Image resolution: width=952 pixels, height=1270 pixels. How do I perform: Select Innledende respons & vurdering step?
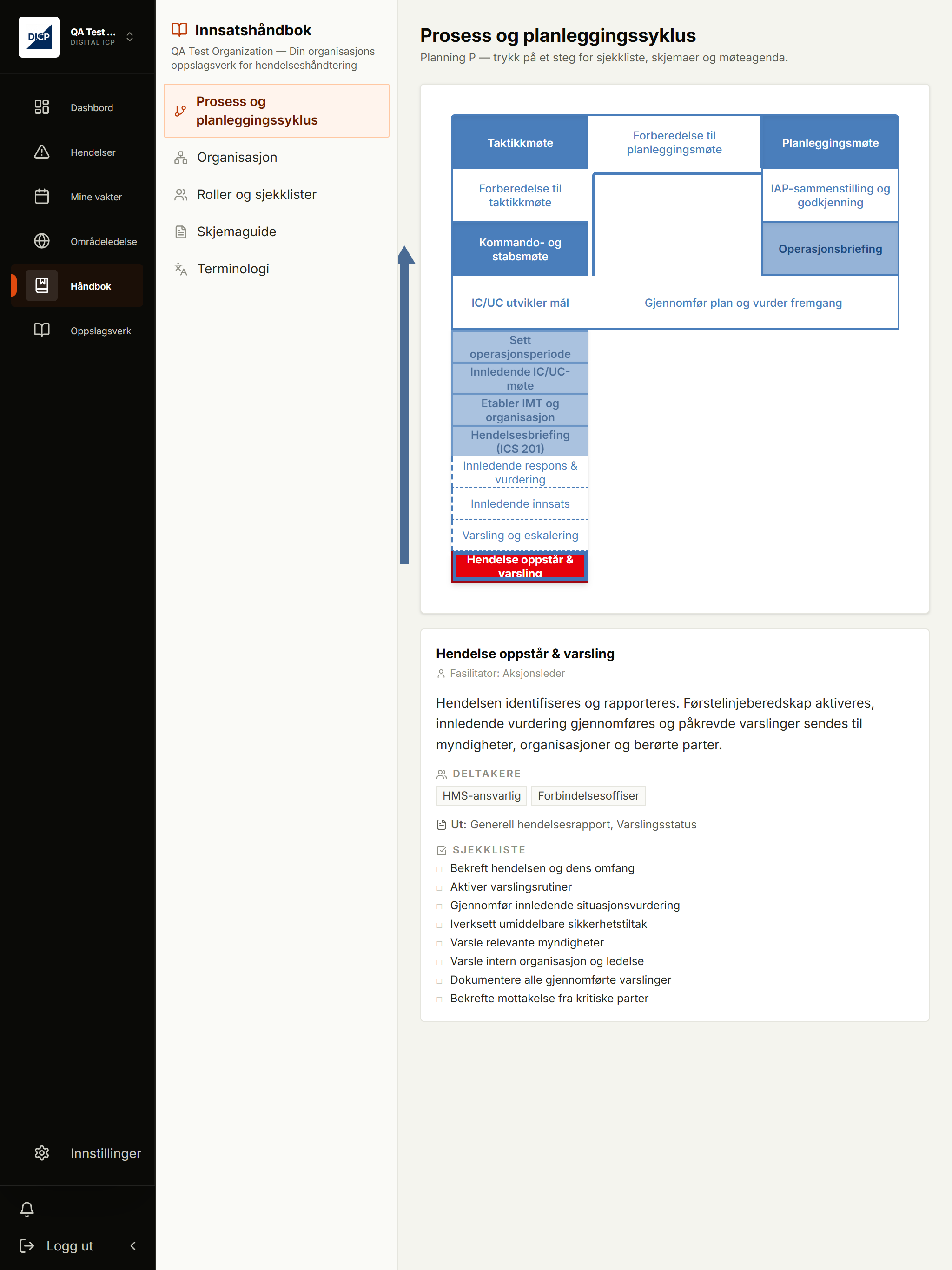click(520, 472)
